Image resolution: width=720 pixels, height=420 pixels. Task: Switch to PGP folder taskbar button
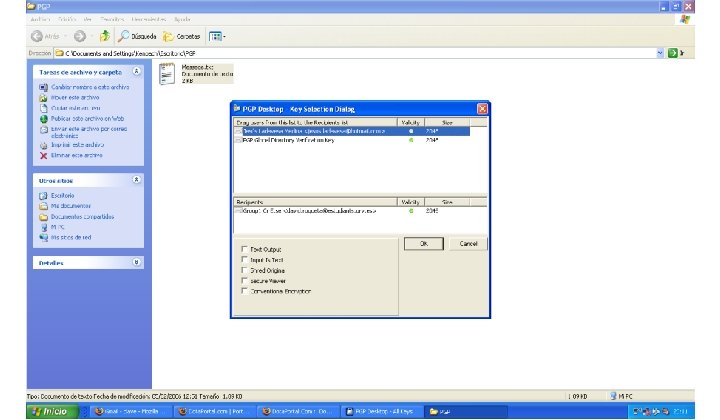point(466,411)
